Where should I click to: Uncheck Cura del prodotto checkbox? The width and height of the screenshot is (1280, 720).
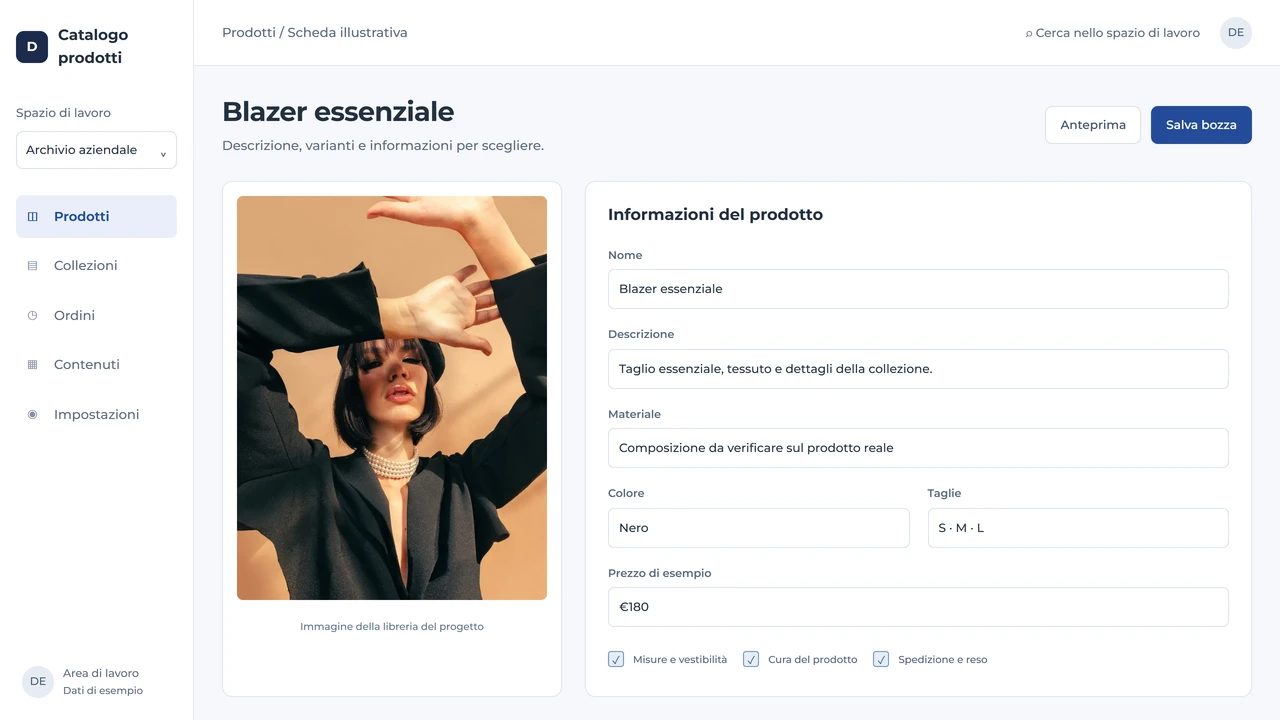coord(751,659)
